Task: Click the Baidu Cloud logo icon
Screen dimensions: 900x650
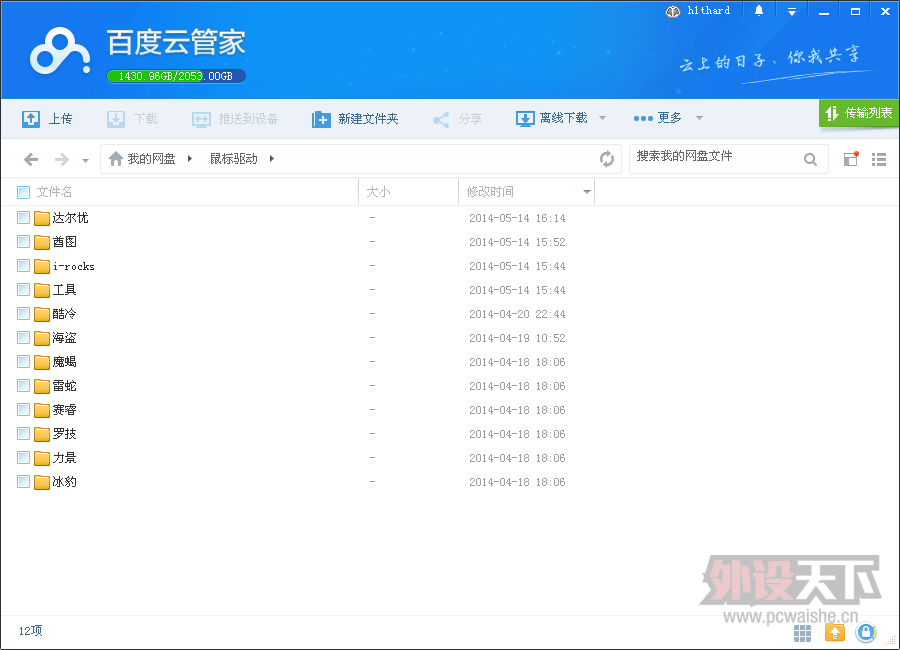Action: point(60,51)
